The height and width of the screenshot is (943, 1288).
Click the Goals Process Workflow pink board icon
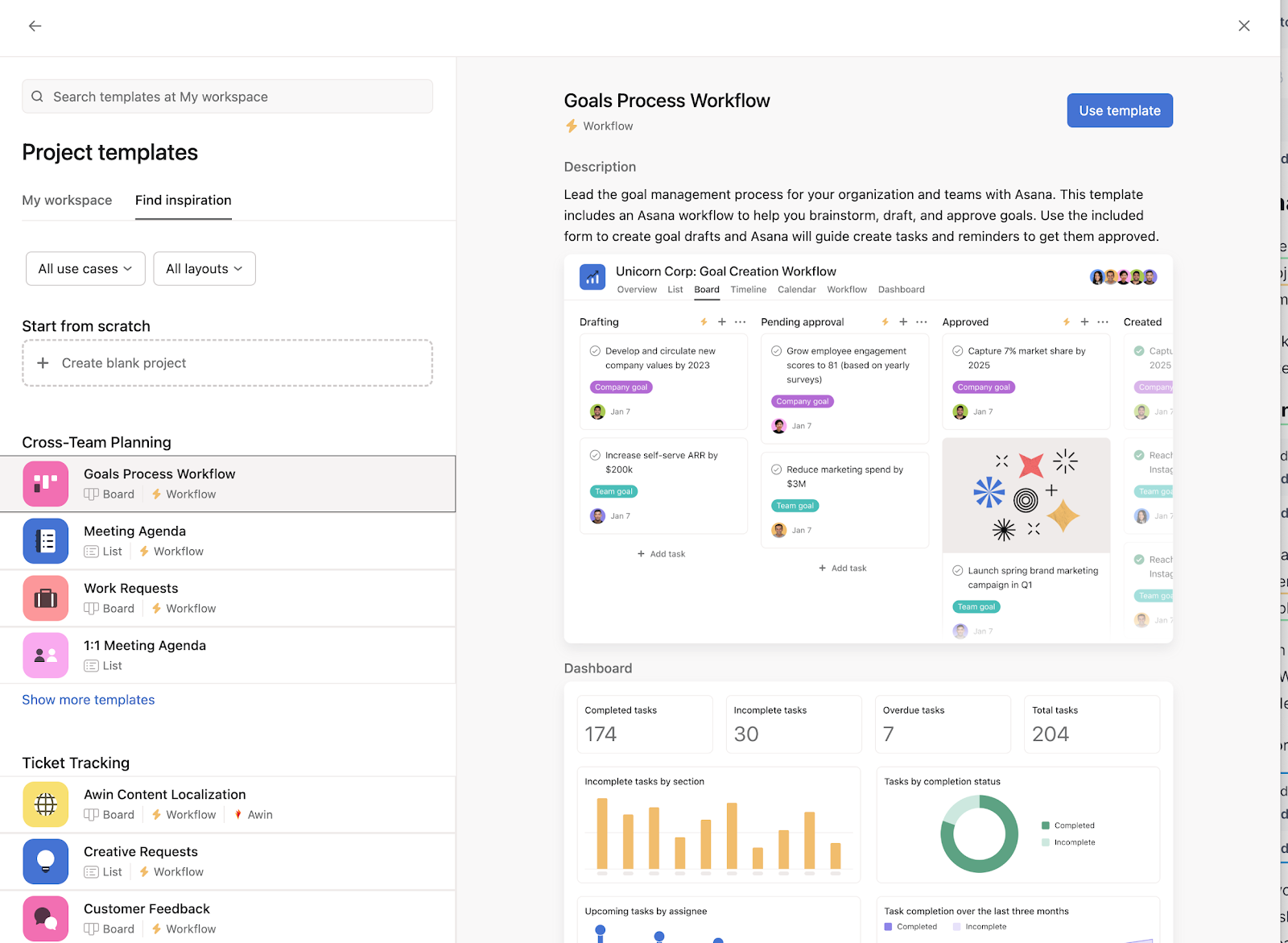(46, 484)
